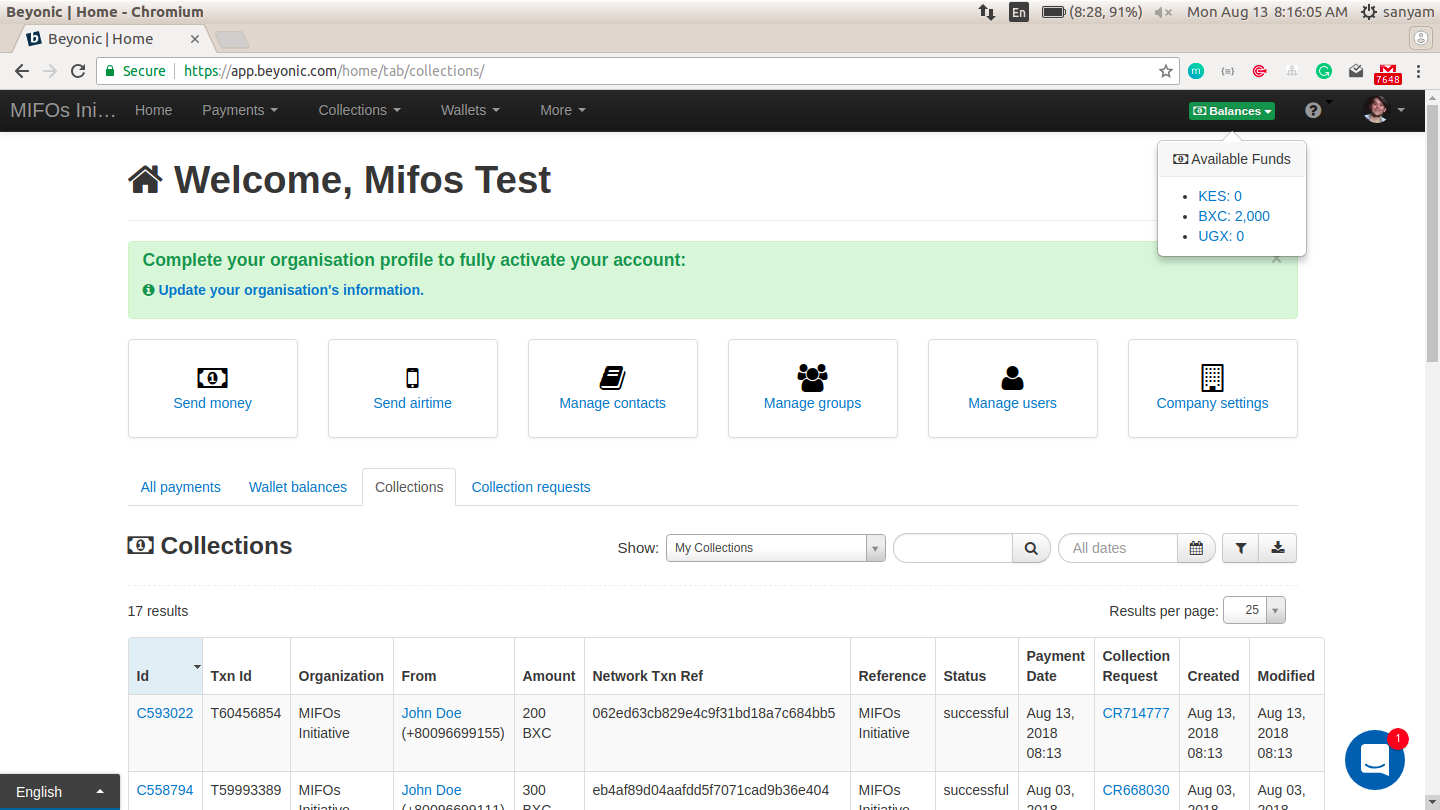1440x810 pixels.
Task: Click the Send money icon card
Action: pos(213,388)
